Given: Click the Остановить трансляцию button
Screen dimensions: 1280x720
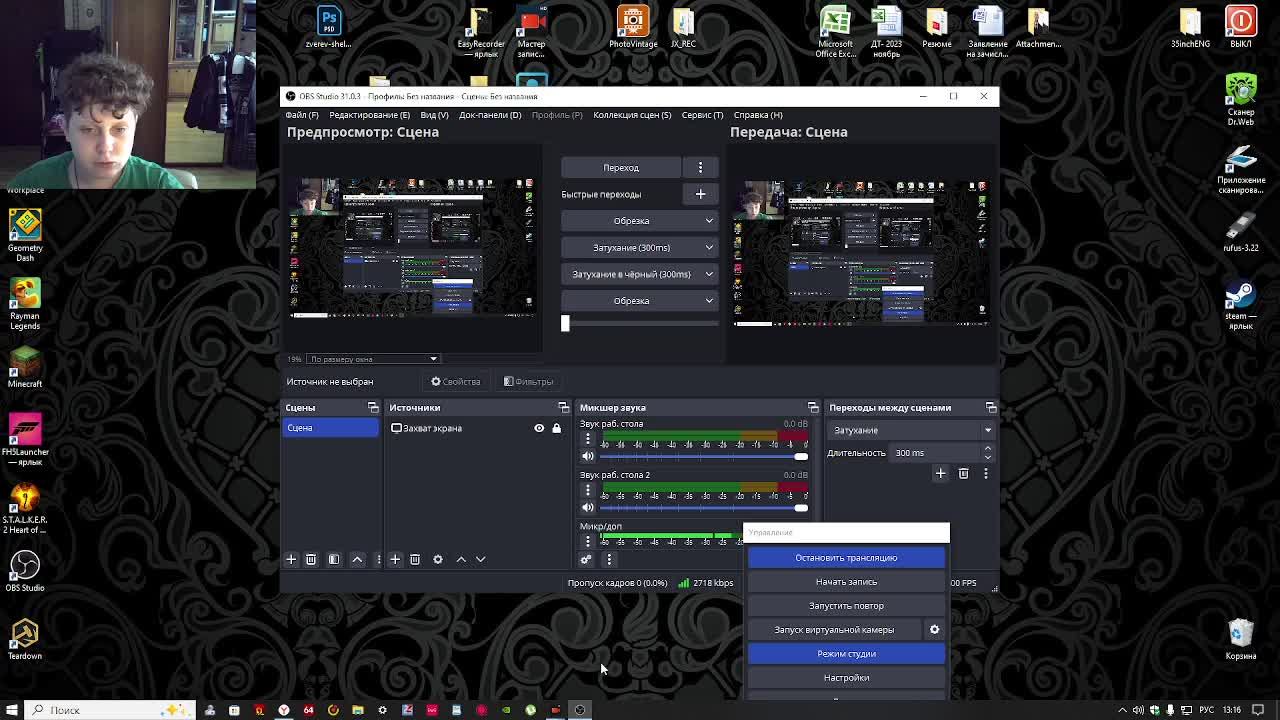Looking at the screenshot, I should (846, 557).
